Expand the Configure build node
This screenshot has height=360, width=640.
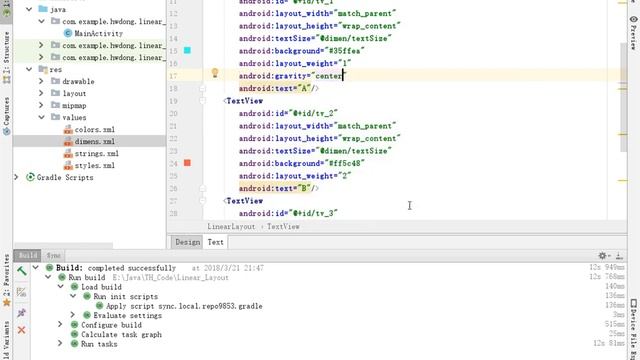click(60, 324)
